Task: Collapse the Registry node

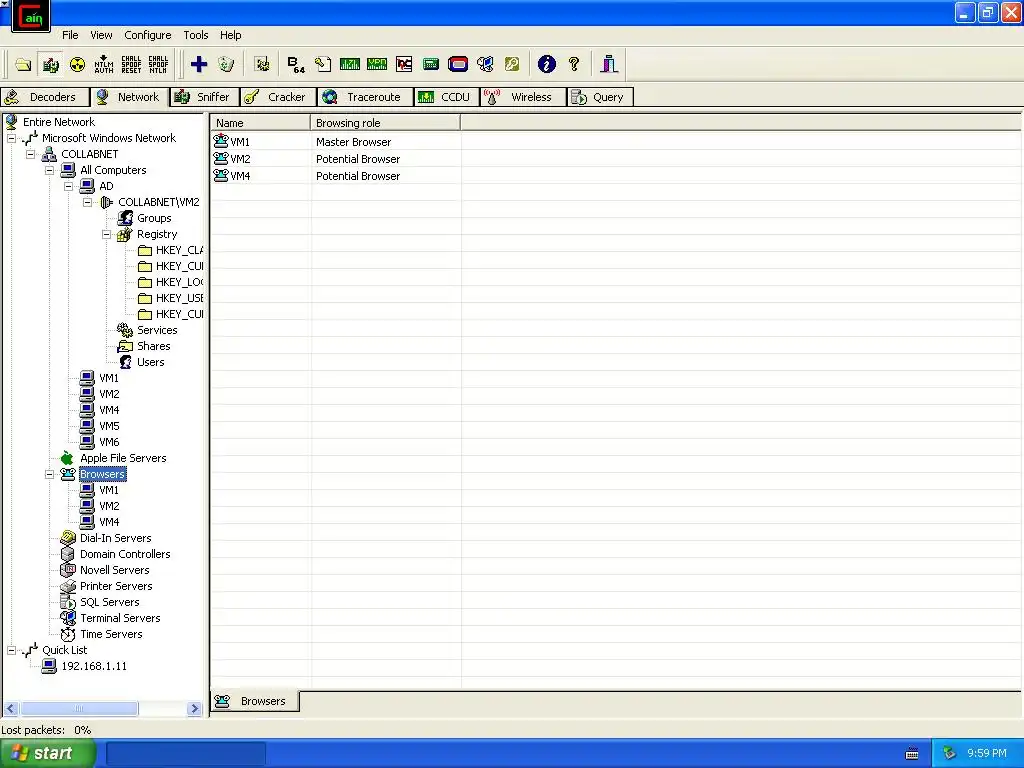Action: coord(106,234)
